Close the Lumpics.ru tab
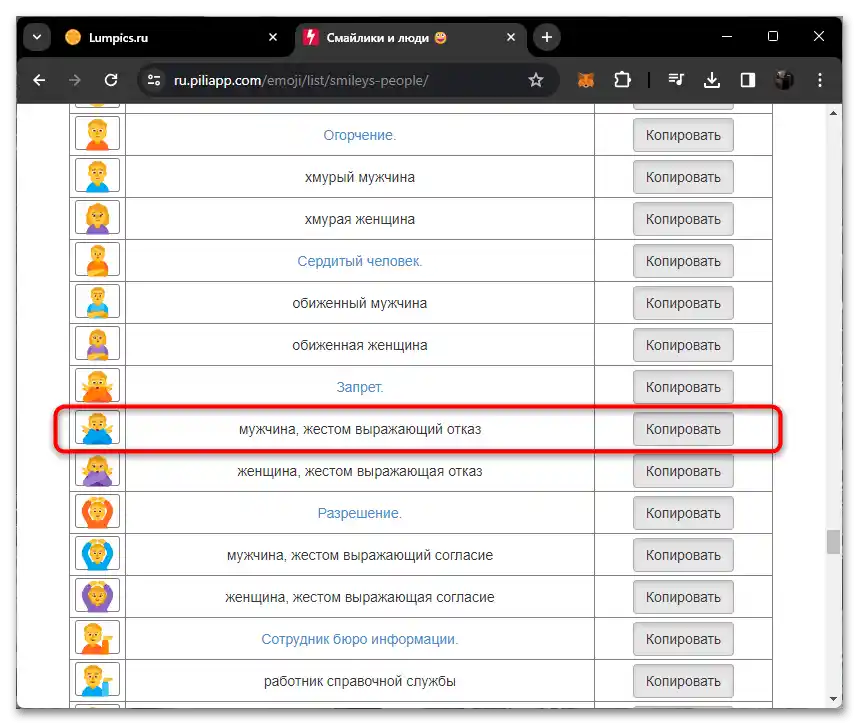Image resolution: width=859 pixels, height=725 pixels. [273, 37]
